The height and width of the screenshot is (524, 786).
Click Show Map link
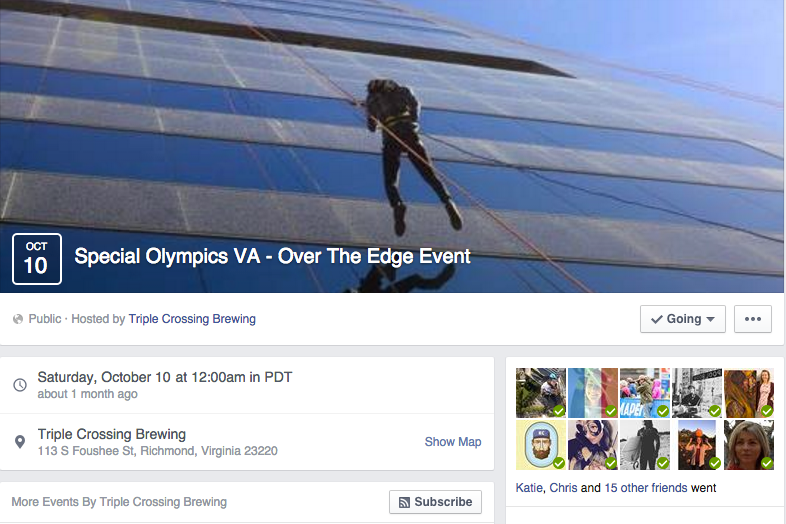tap(453, 442)
